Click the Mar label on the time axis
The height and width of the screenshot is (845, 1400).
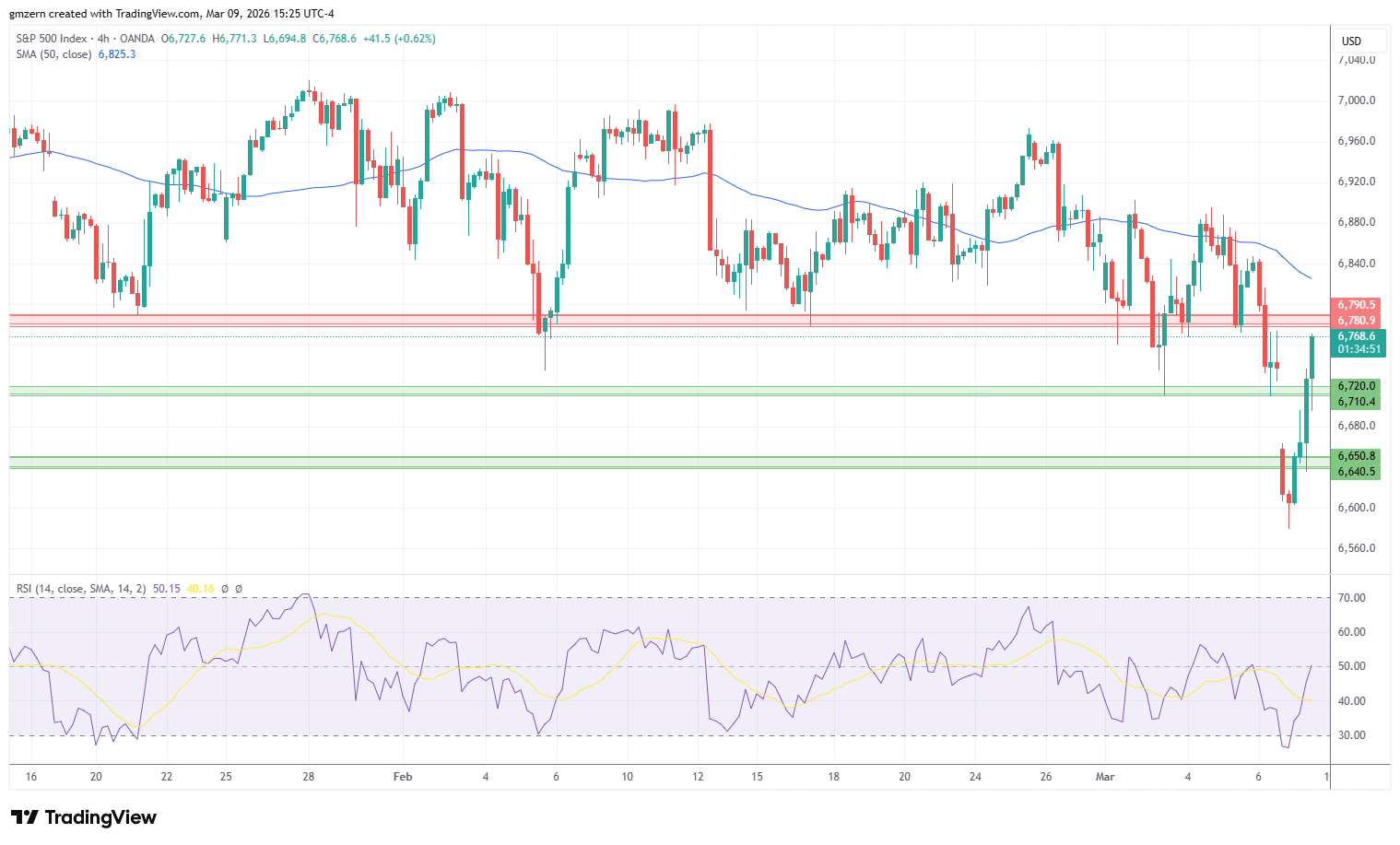pos(1105,777)
